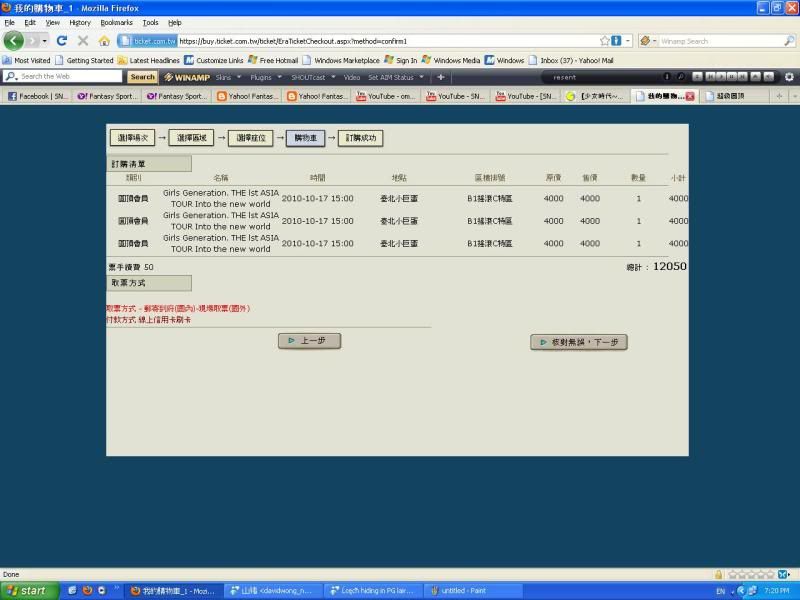Open the File menu
Screen dimensions: 800x600
tap(9, 22)
